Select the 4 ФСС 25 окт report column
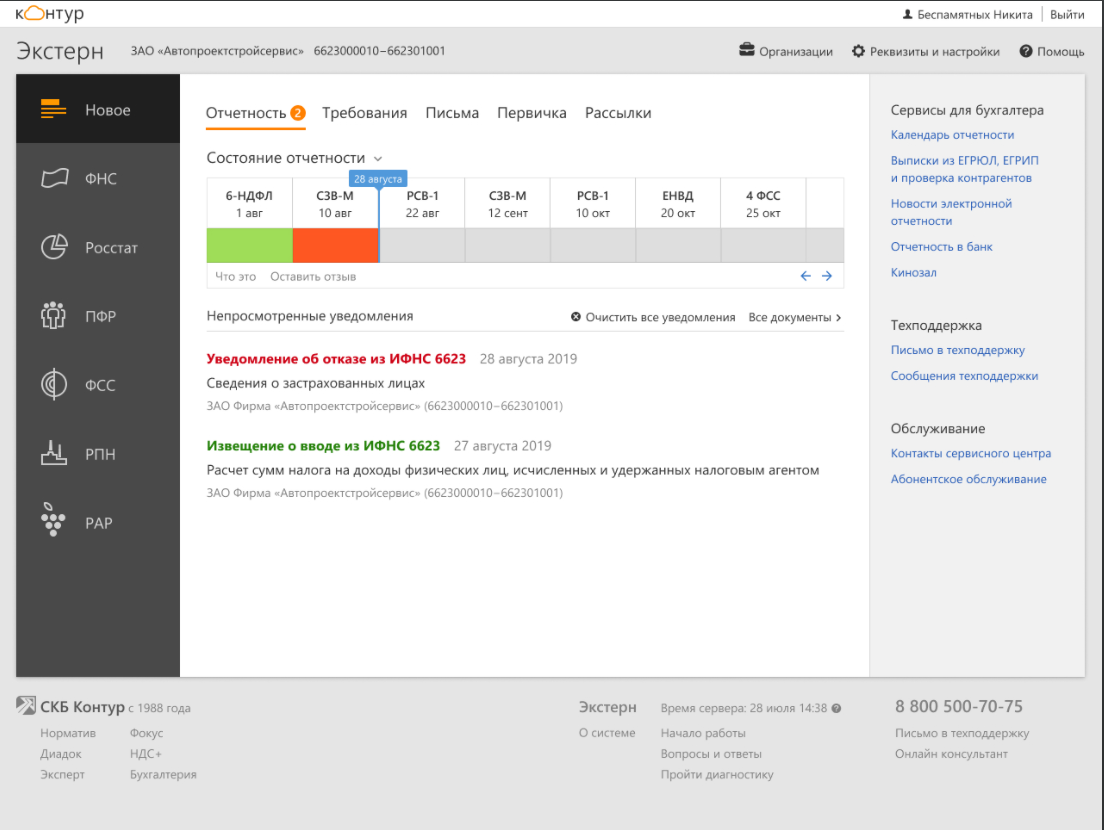 coord(763,203)
